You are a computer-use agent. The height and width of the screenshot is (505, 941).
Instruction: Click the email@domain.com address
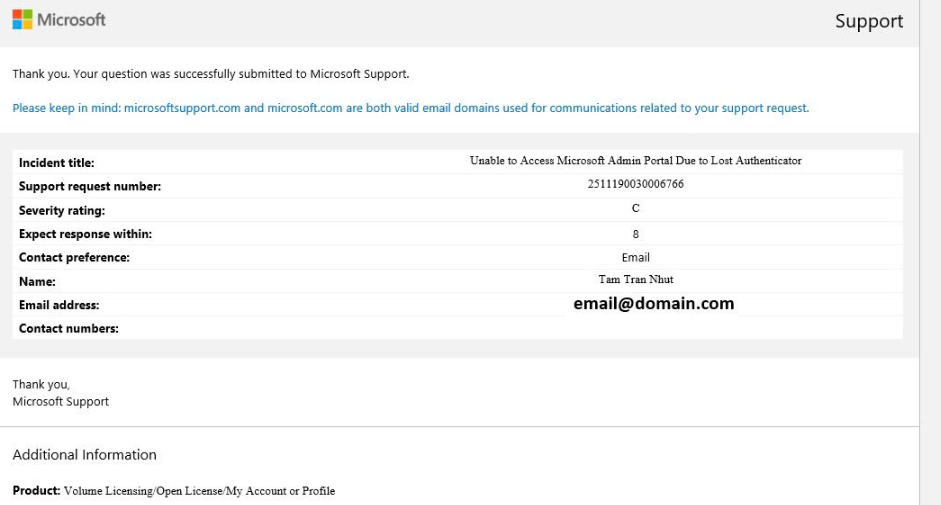point(654,303)
